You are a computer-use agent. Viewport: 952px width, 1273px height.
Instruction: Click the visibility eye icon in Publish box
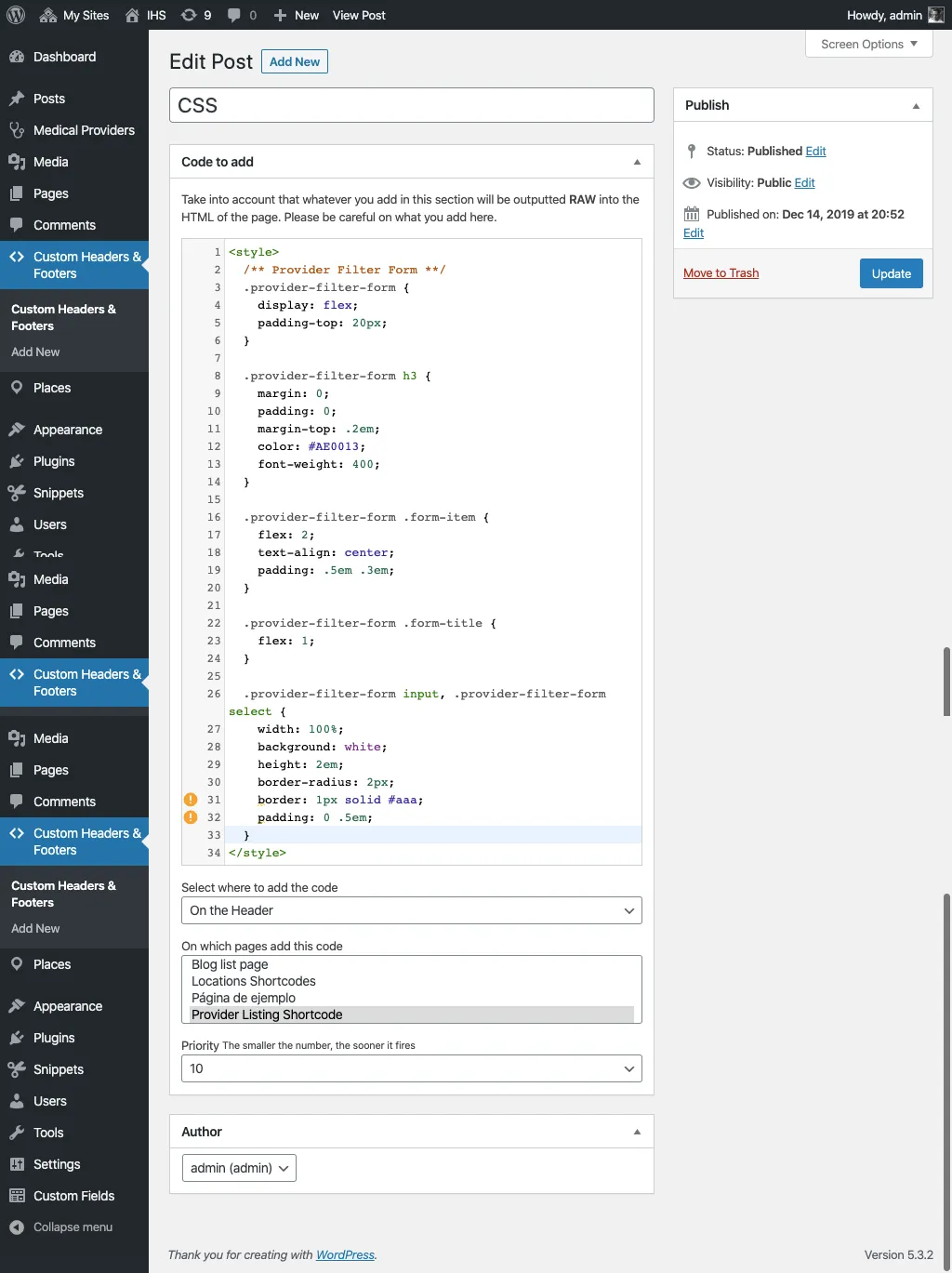[692, 182]
